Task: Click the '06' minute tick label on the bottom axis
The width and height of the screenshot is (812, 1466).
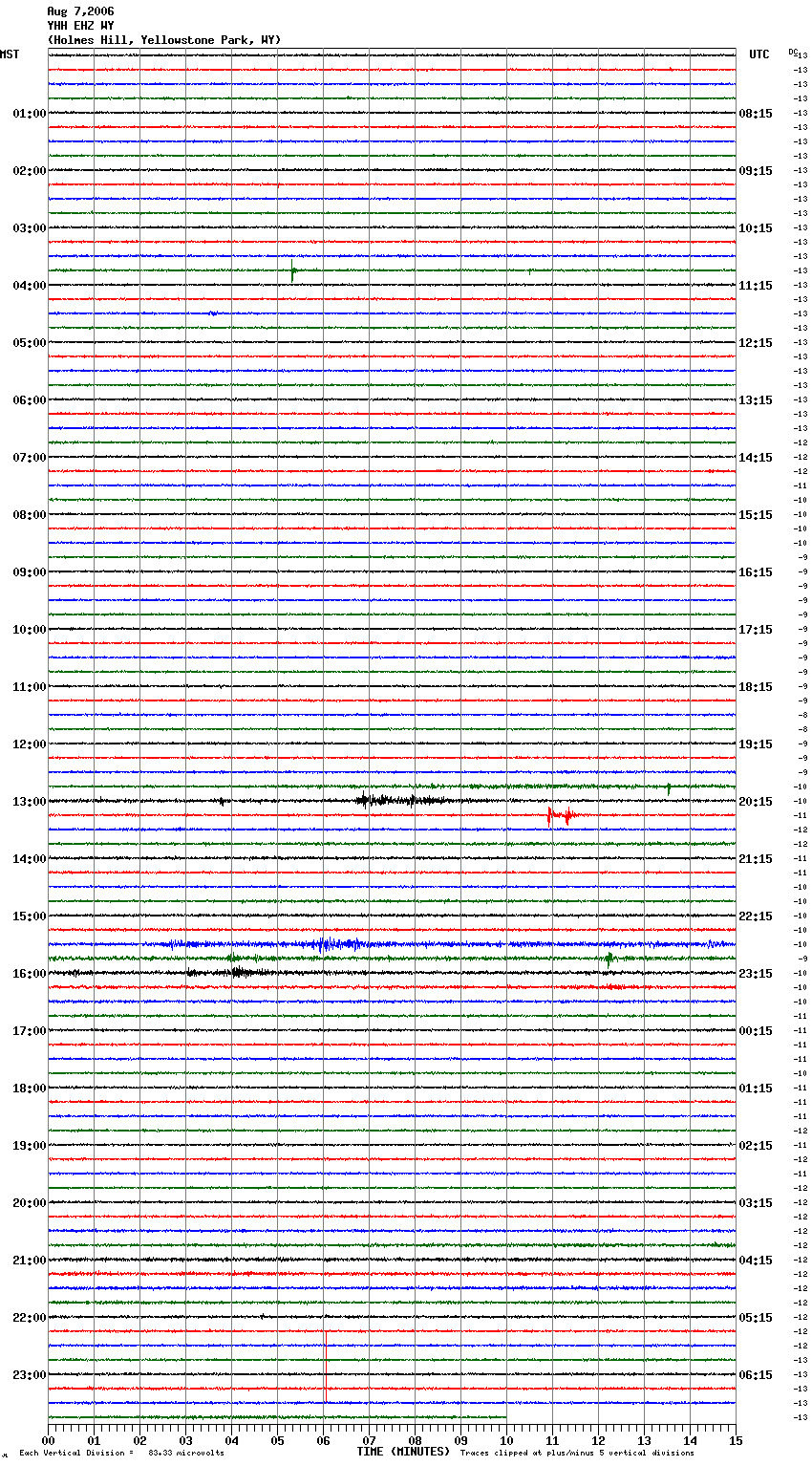Action: click(323, 1440)
